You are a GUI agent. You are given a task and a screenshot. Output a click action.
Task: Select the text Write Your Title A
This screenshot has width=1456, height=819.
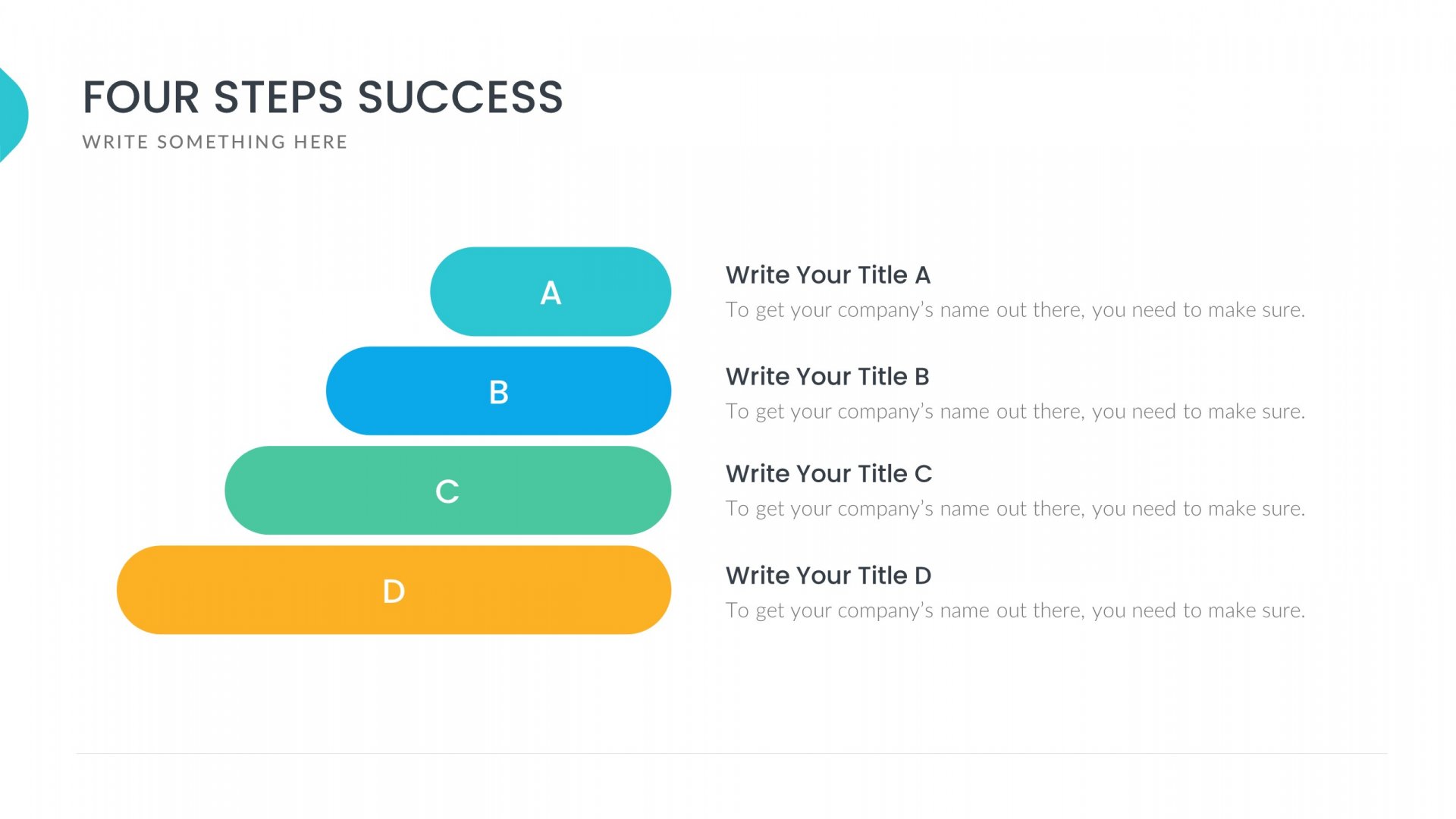pyautogui.click(x=827, y=275)
